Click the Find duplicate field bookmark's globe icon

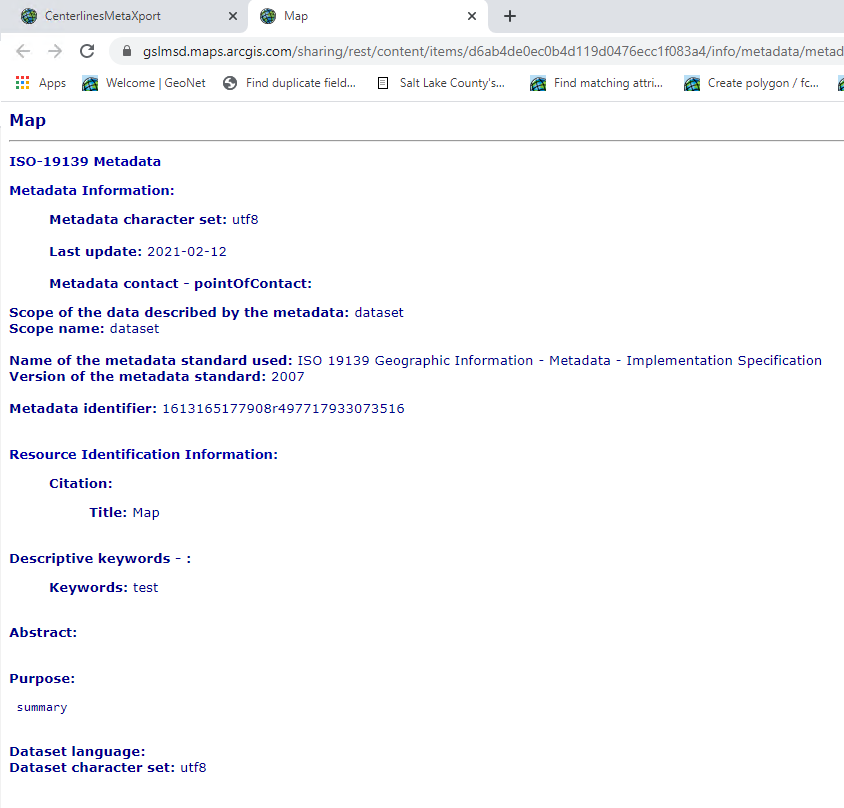[x=228, y=83]
